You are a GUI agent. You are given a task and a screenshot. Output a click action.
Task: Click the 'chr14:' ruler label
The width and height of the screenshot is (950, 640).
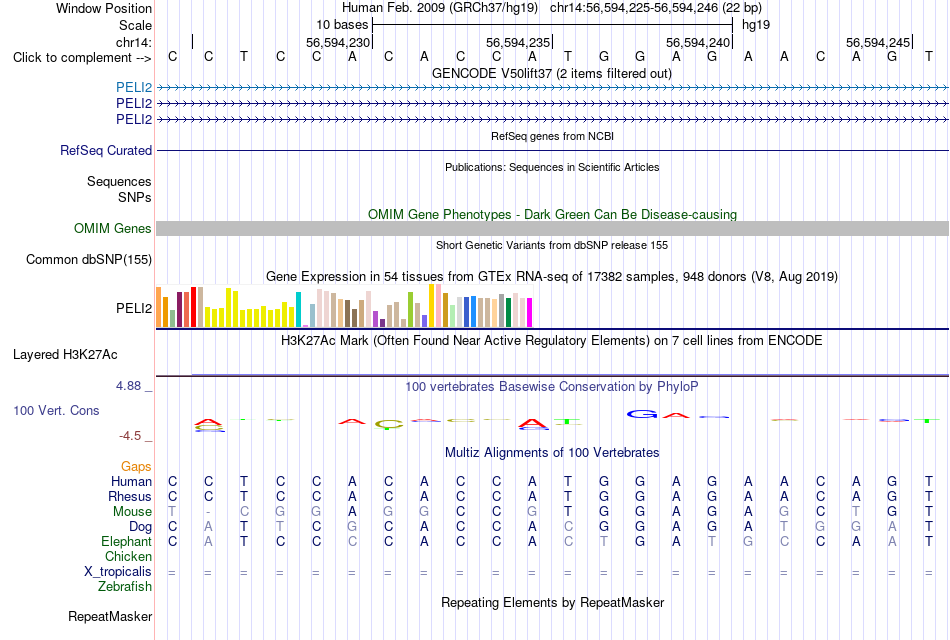click(134, 42)
